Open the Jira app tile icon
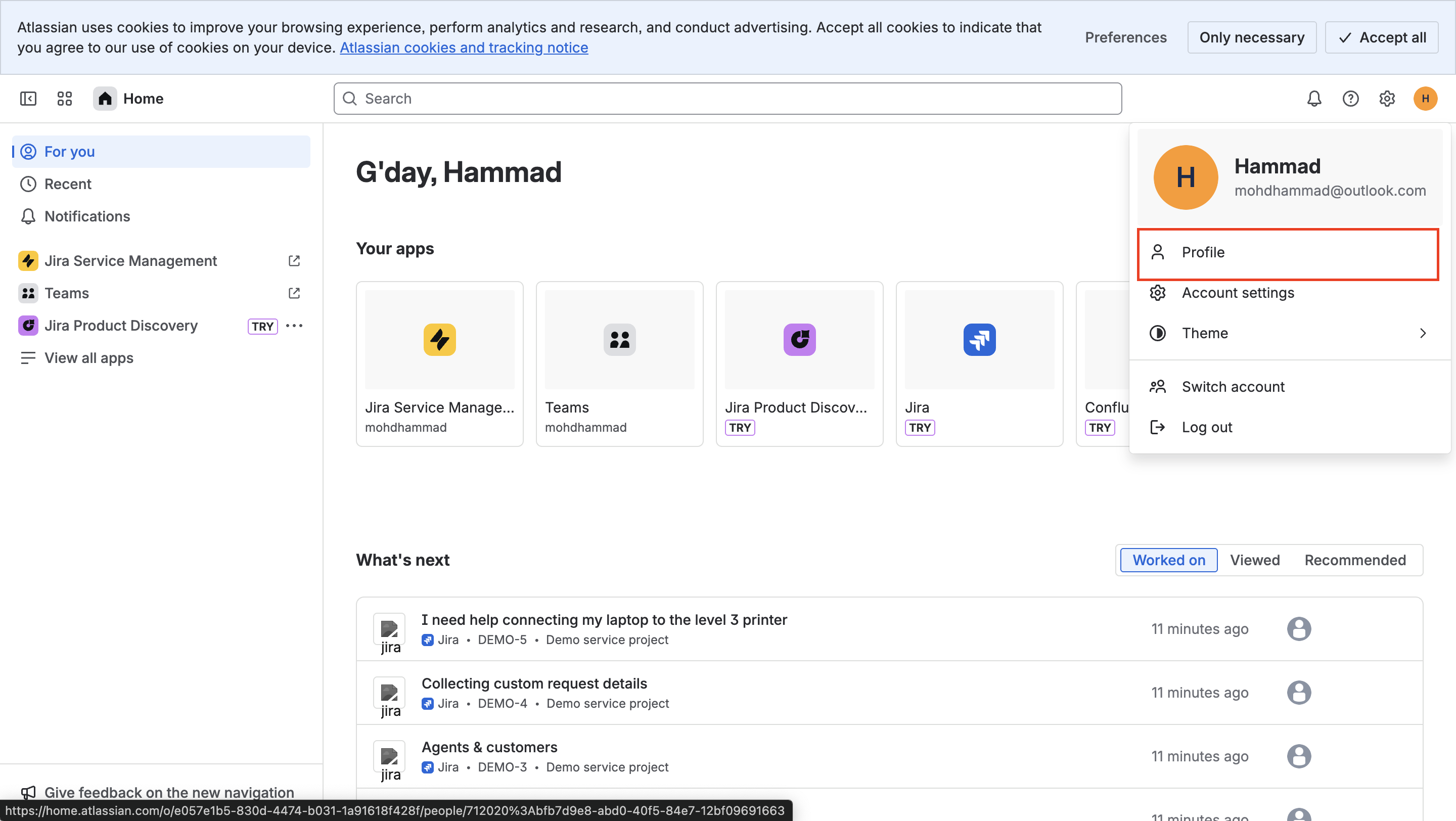Viewport: 1456px width, 821px height. [x=979, y=340]
